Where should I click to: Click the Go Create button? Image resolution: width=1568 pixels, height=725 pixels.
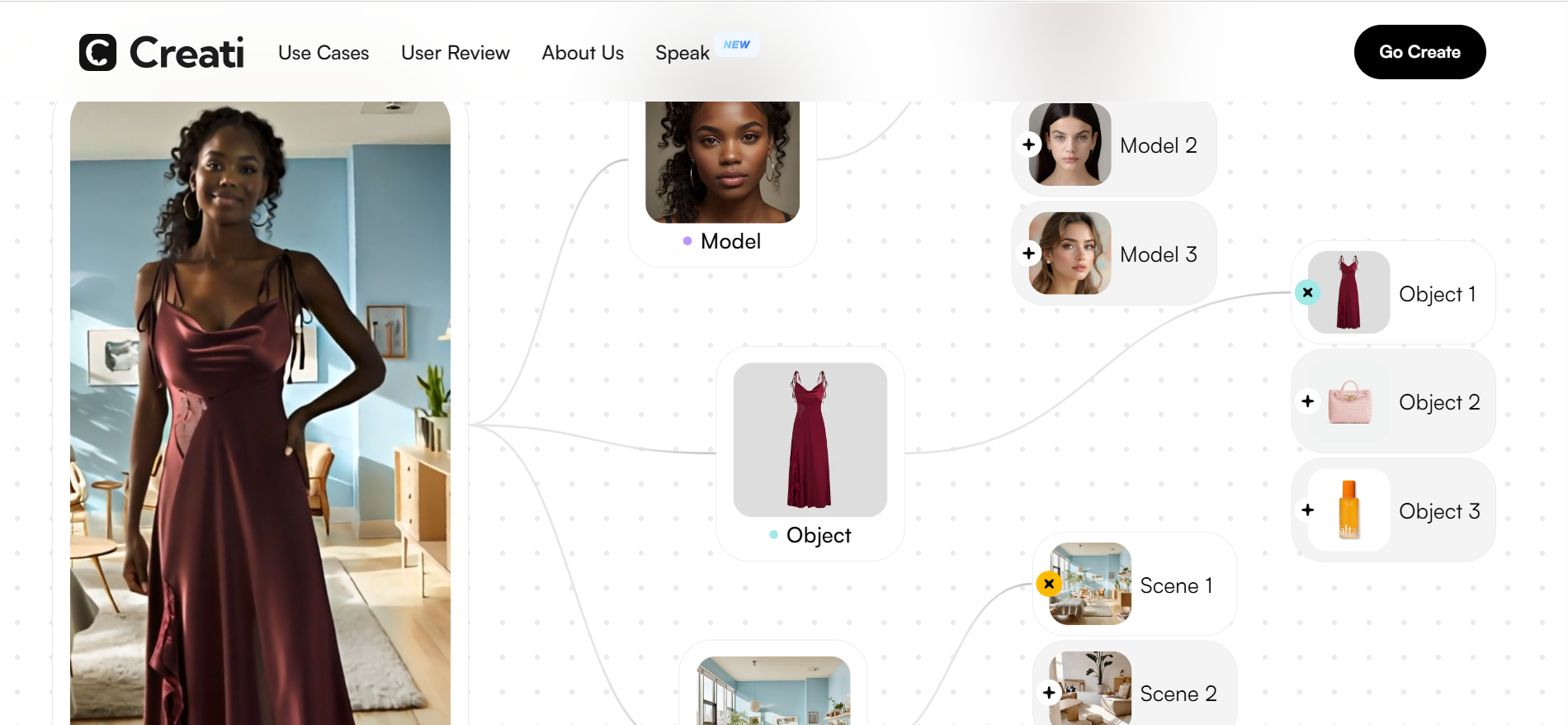(x=1419, y=52)
